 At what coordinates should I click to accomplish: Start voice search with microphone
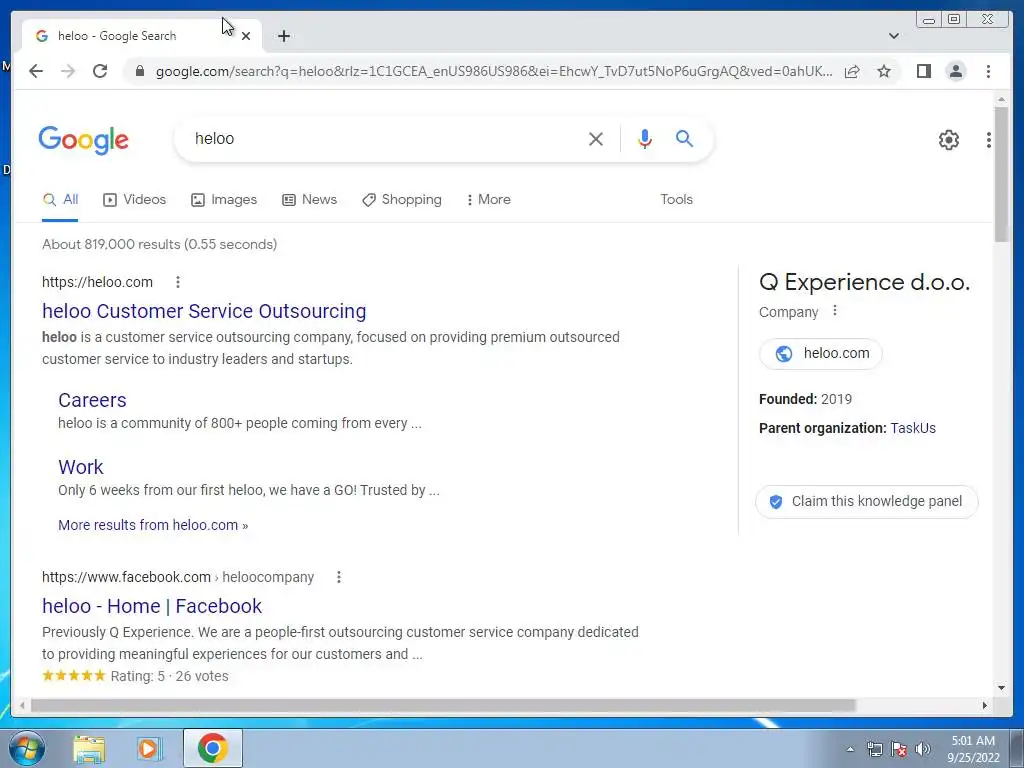pyautogui.click(x=644, y=138)
